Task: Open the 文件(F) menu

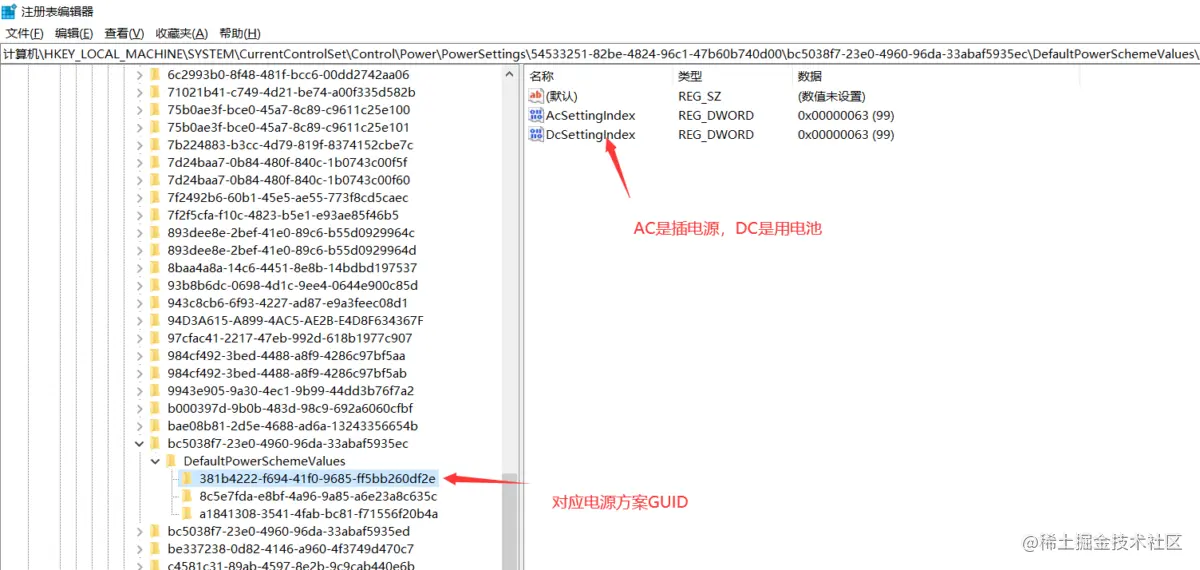Action: 24,34
